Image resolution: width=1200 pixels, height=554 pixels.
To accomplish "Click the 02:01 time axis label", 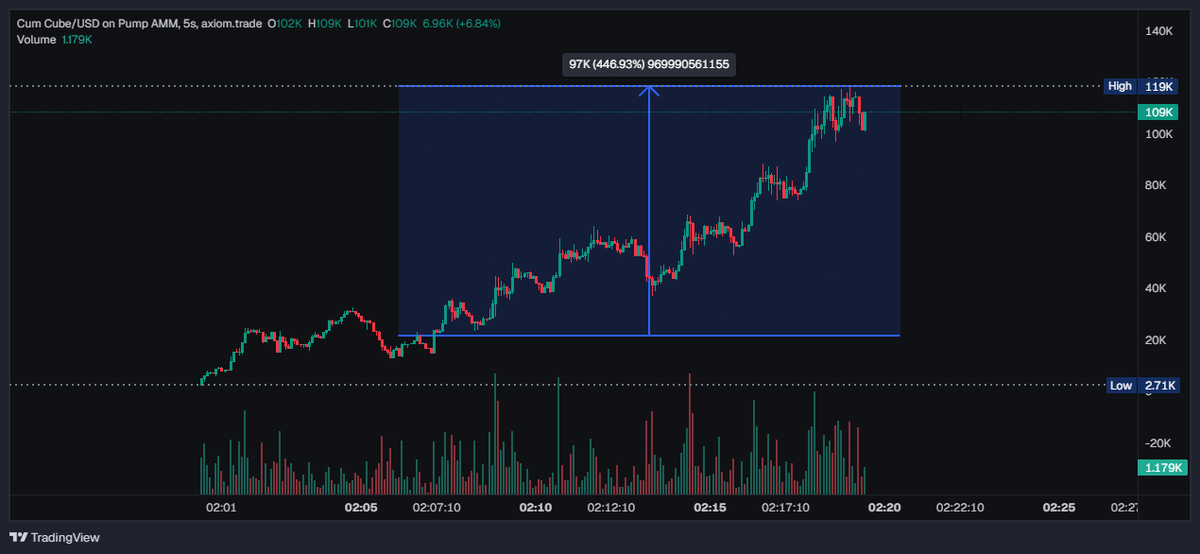I will tap(220, 508).
